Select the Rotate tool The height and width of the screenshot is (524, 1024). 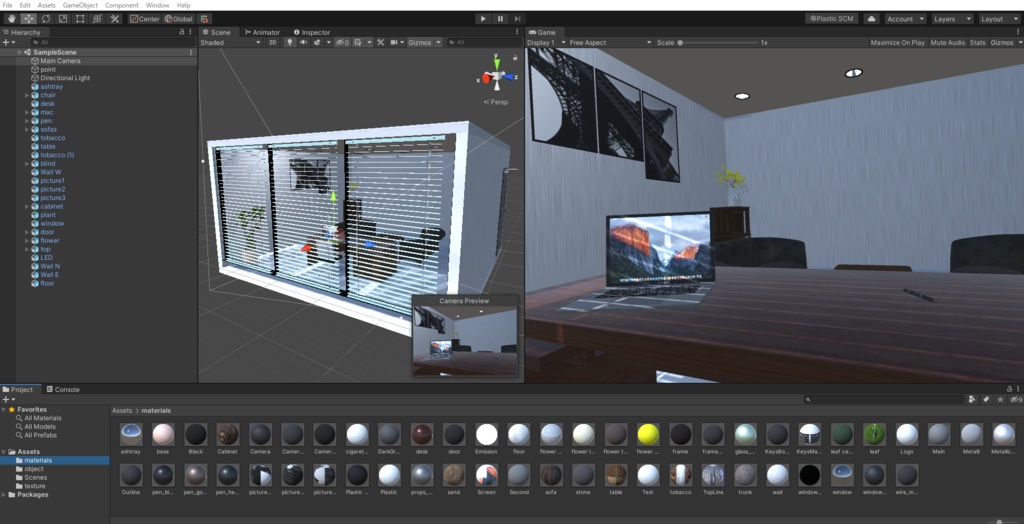(46, 19)
